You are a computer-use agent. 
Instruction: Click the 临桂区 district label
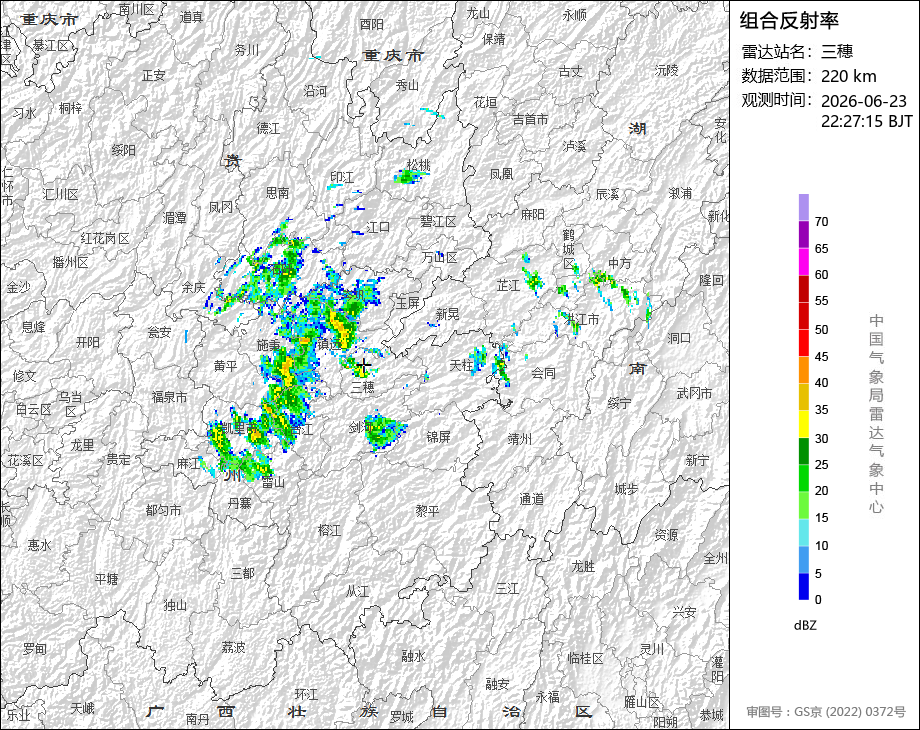[x=586, y=658]
